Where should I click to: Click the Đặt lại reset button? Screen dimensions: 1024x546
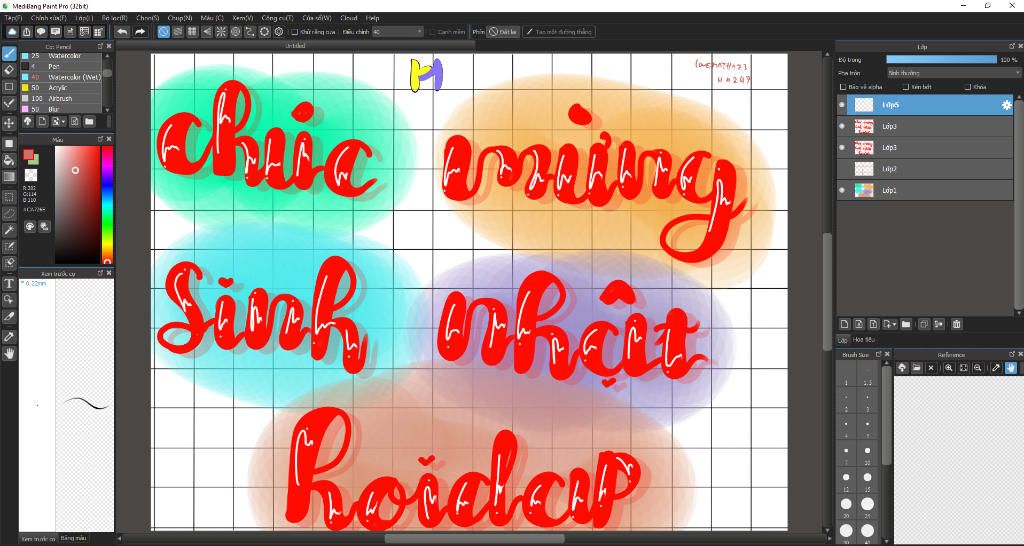(503, 31)
